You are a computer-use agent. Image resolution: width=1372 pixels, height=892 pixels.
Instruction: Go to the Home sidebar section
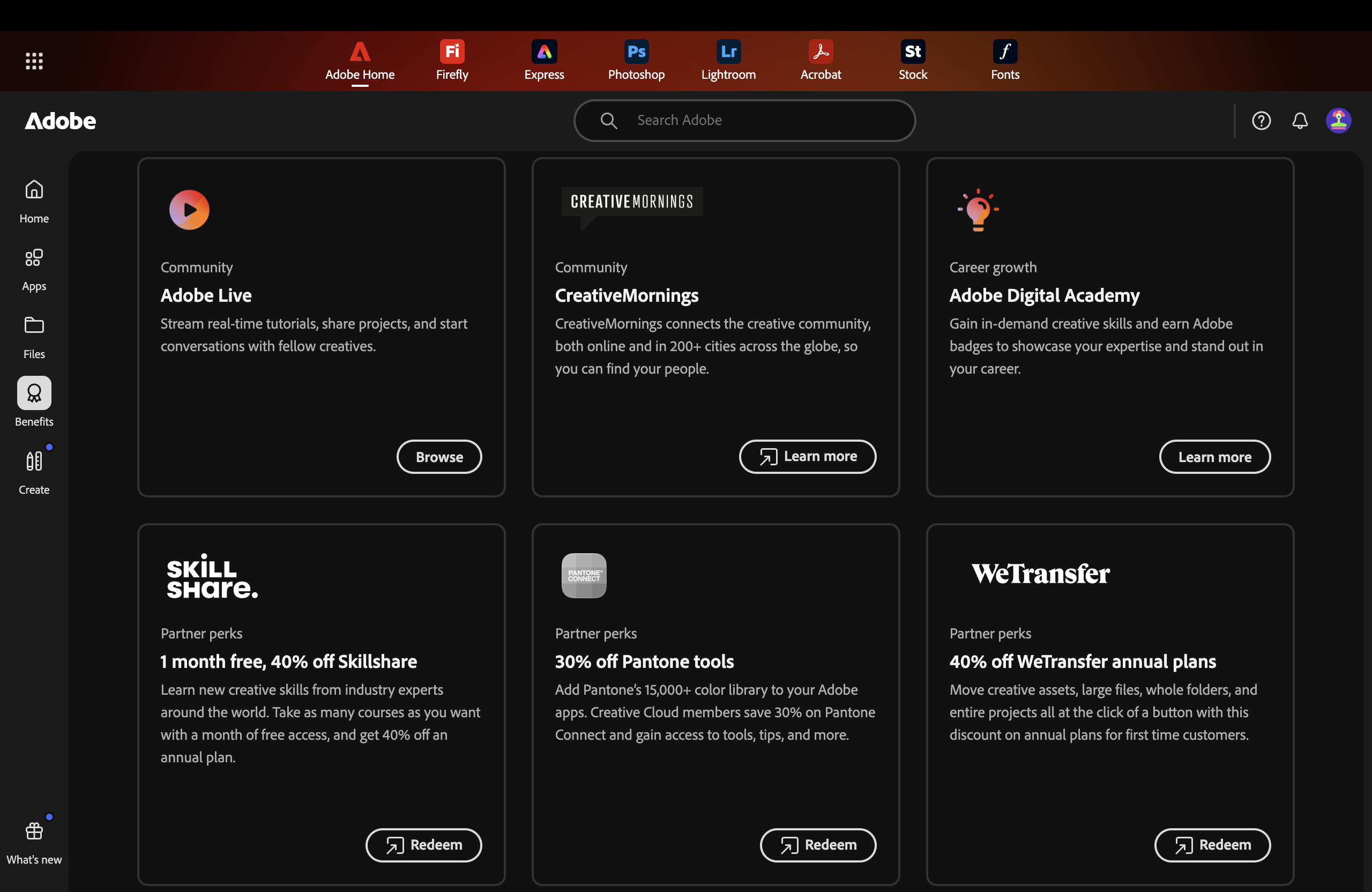(x=34, y=200)
